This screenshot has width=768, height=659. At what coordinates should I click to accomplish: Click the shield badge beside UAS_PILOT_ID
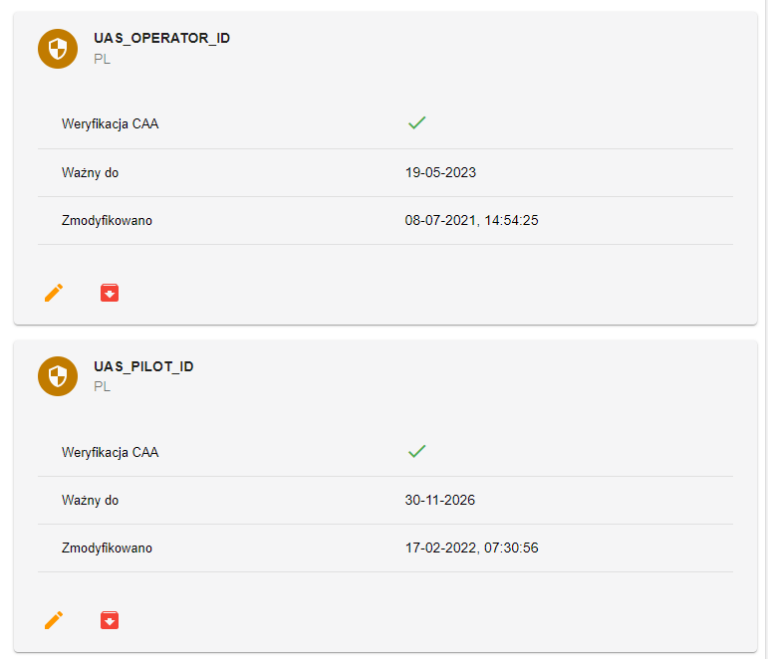pyautogui.click(x=58, y=376)
